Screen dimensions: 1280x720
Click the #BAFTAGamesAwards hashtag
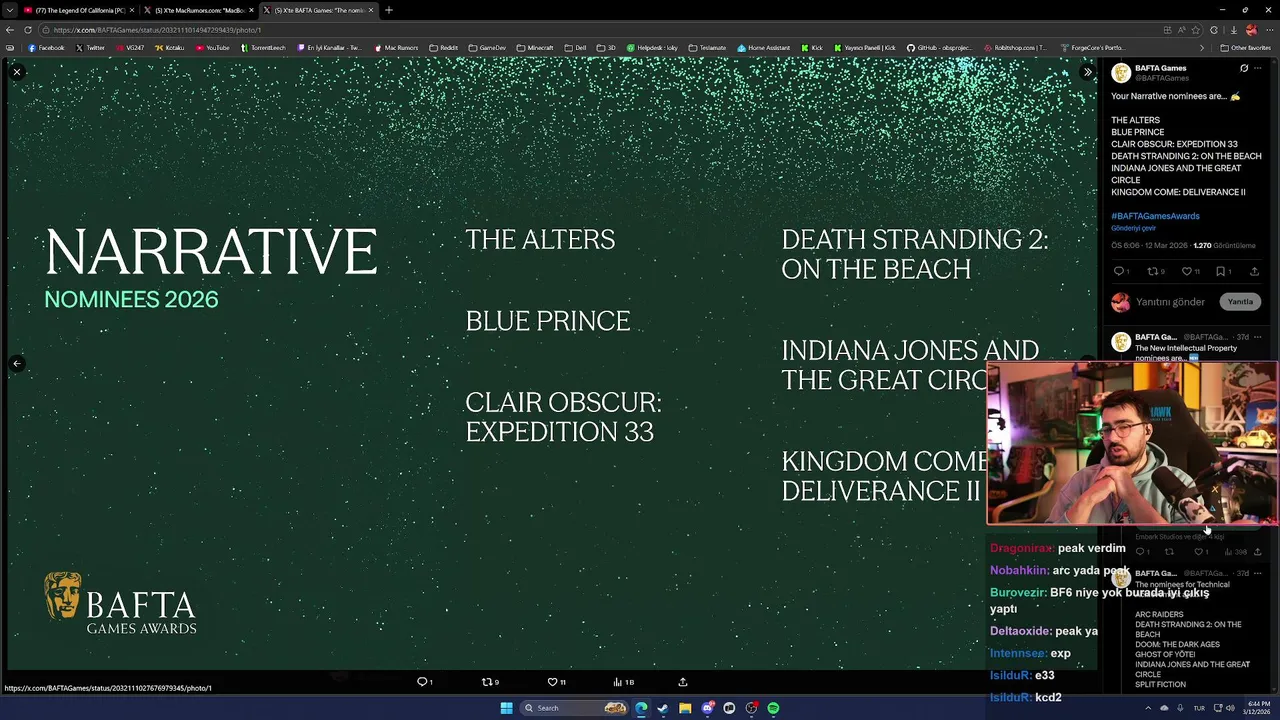pos(1155,216)
